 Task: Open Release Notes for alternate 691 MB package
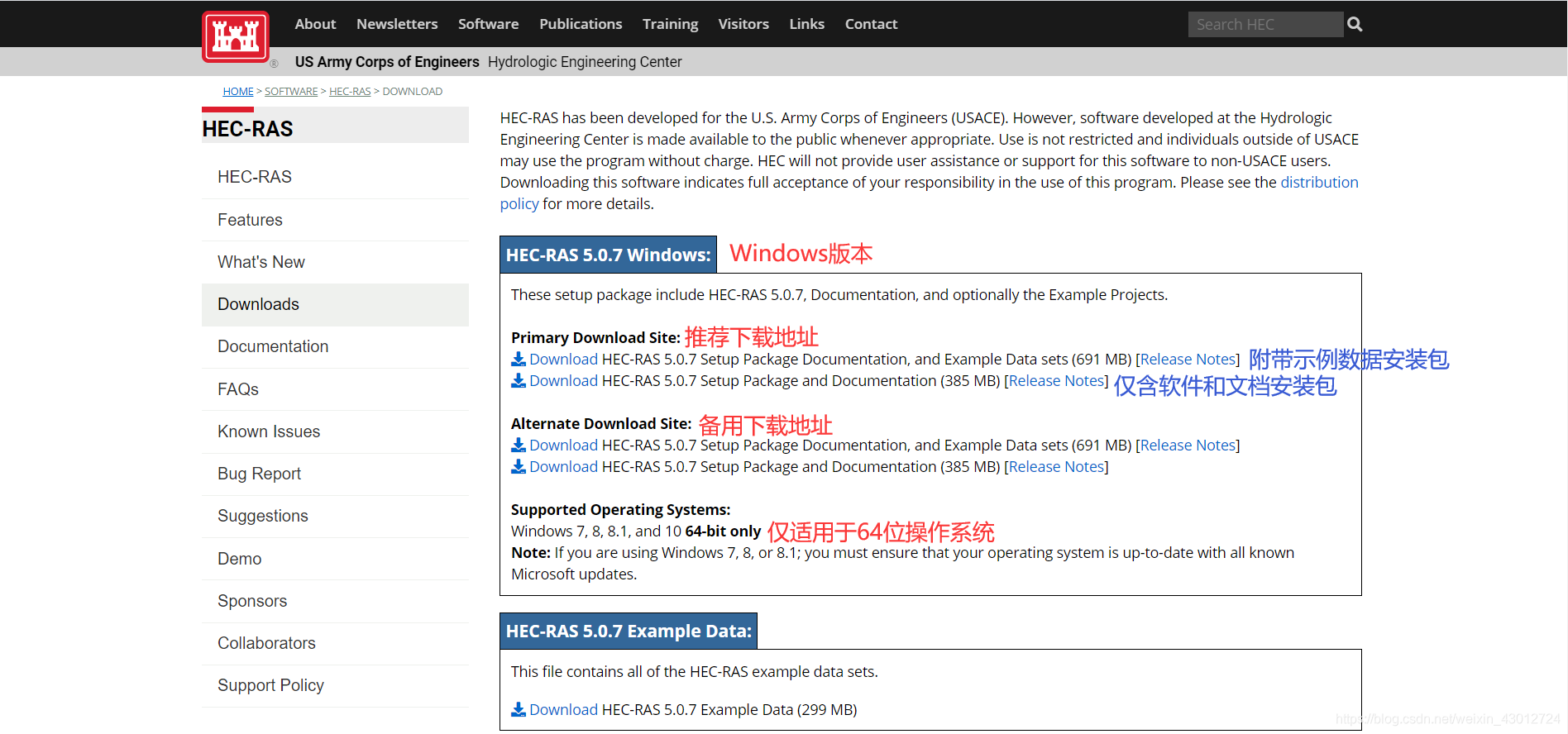[x=1188, y=445]
